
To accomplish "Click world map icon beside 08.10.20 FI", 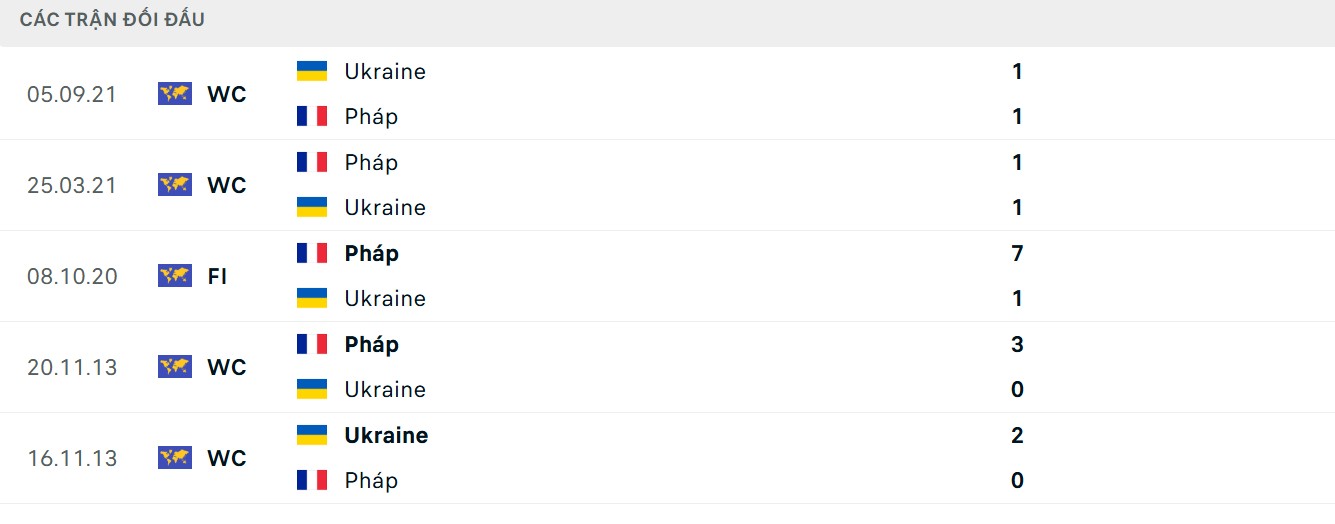I will coord(175,276).
